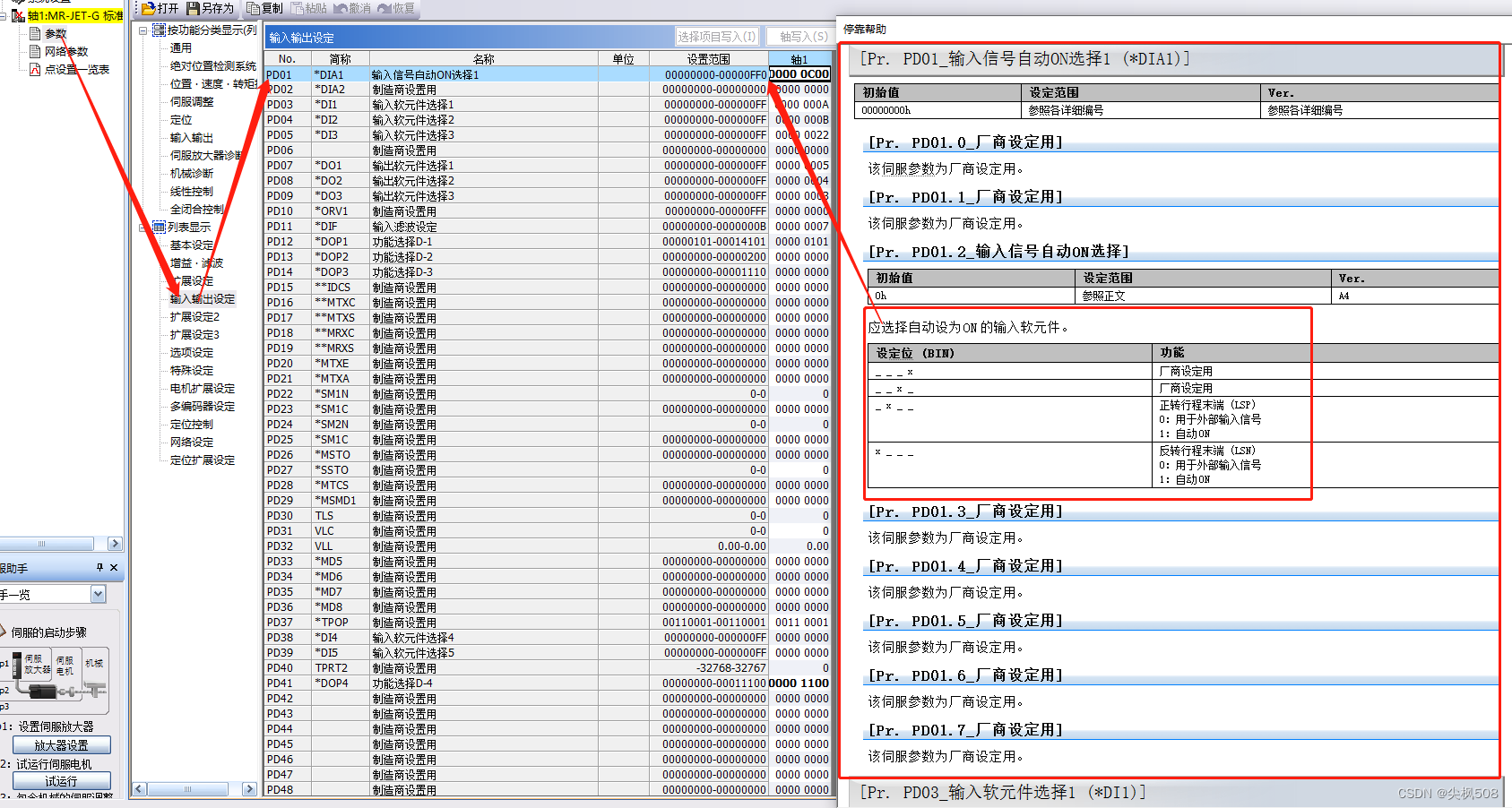Click the 打开 (Open) toolbar icon
This screenshot has width=1512, height=808.
(x=150, y=8)
